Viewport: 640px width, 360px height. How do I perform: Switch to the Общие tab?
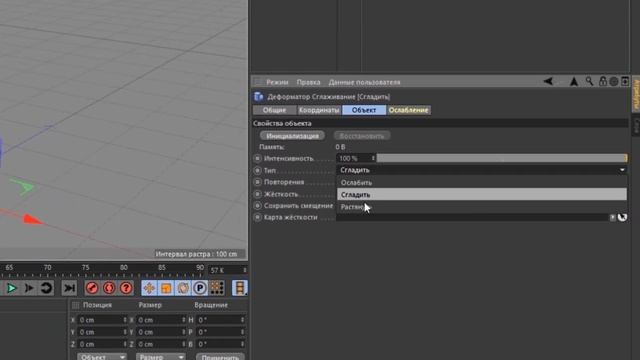tap(274, 110)
